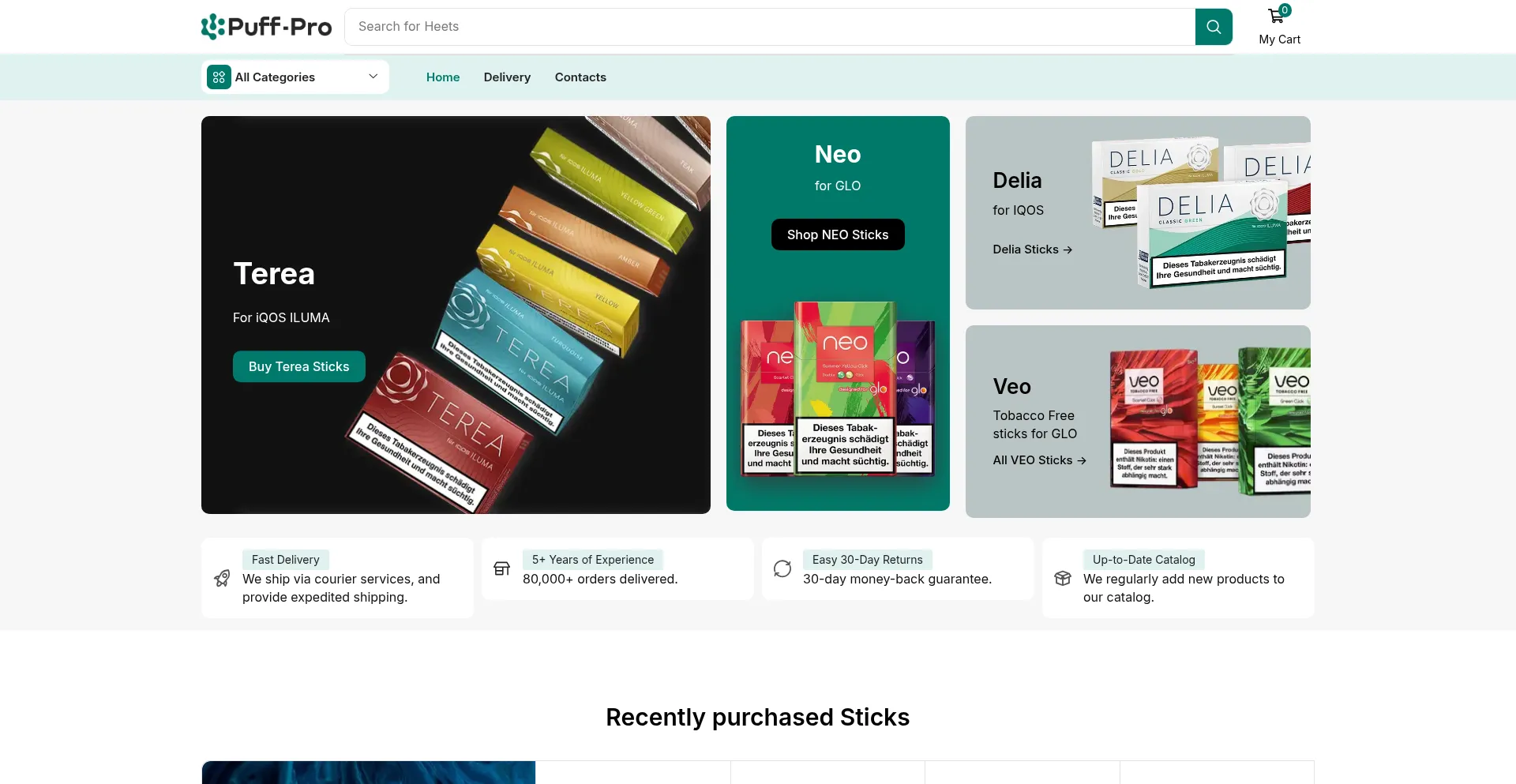Click the 'for GLO' subtitle under Neo
The width and height of the screenshot is (1516, 784).
[838, 186]
